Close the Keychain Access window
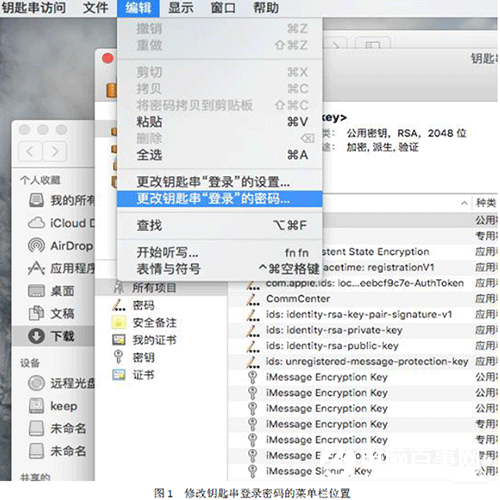Screen dimensions: 500x500 108,59
